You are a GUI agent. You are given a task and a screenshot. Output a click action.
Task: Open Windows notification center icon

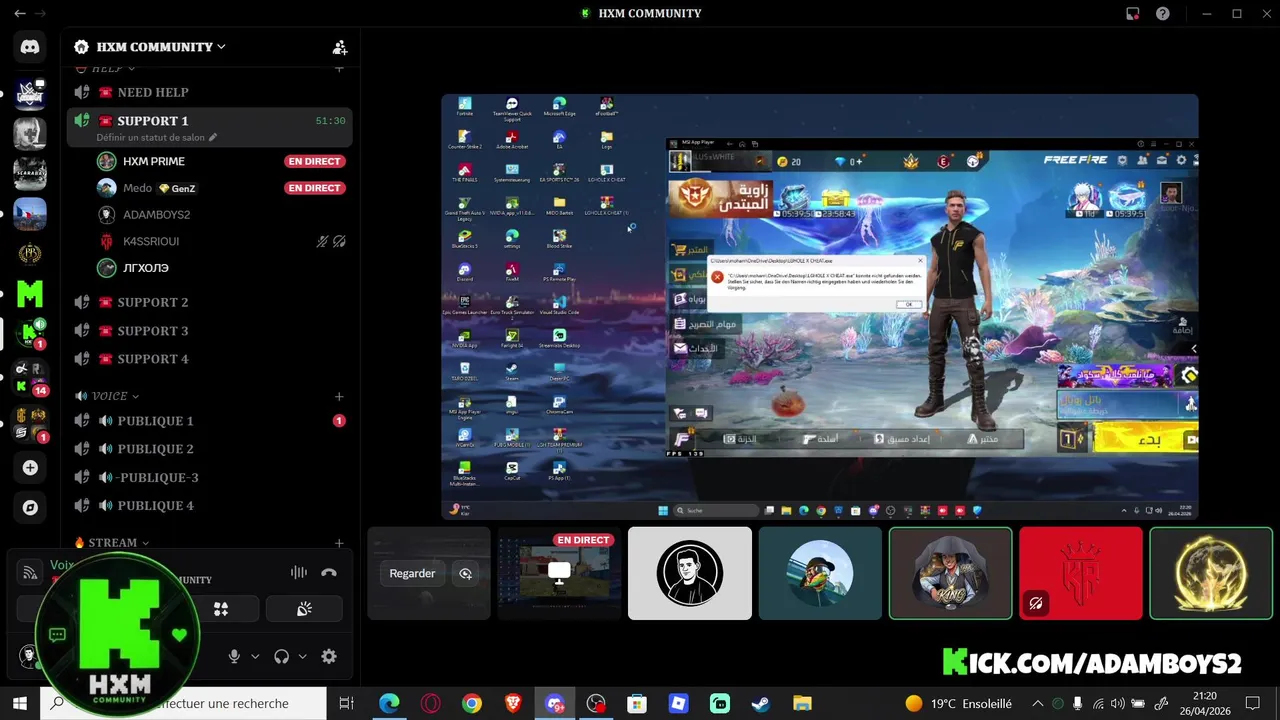tap(1253, 704)
